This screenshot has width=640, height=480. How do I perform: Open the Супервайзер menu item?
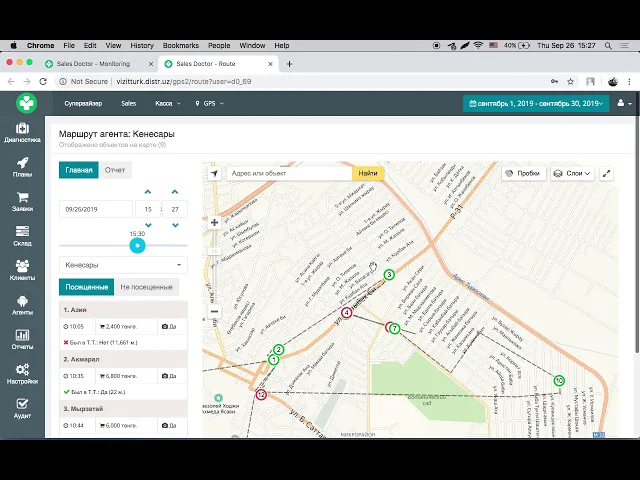[83, 104]
